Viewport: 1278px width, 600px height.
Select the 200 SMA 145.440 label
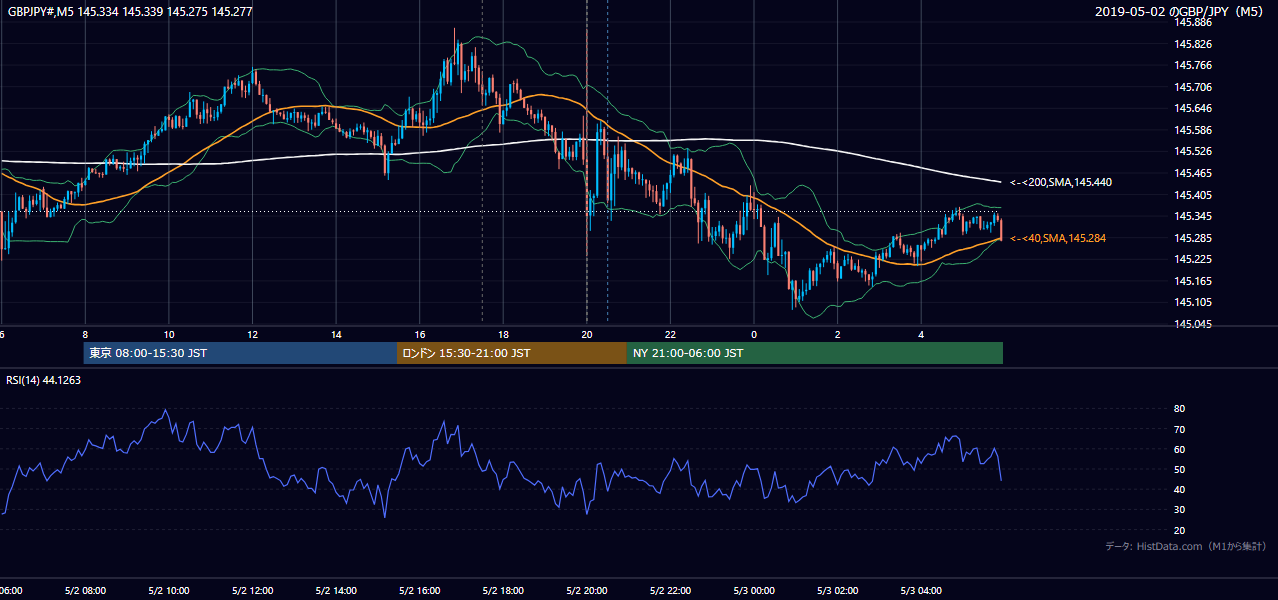click(1061, 182)
